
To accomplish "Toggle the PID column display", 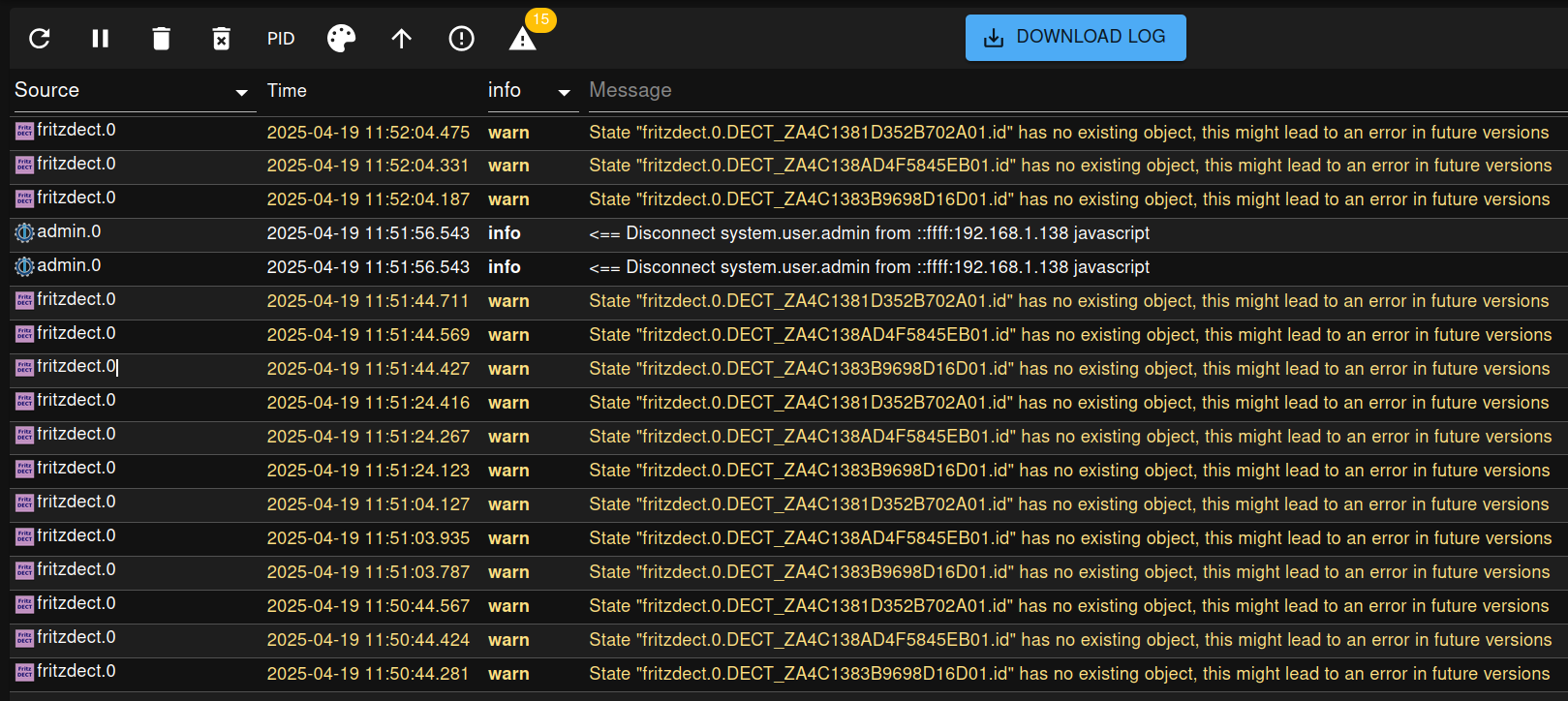I will click(x=281, y=39).
